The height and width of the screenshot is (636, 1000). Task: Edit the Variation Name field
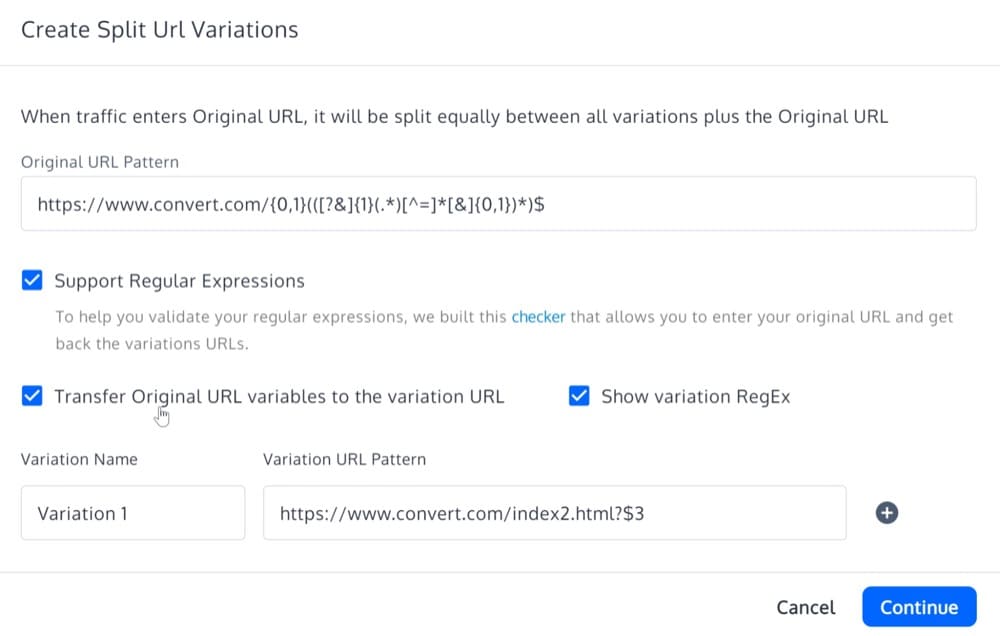pos(133,513)
